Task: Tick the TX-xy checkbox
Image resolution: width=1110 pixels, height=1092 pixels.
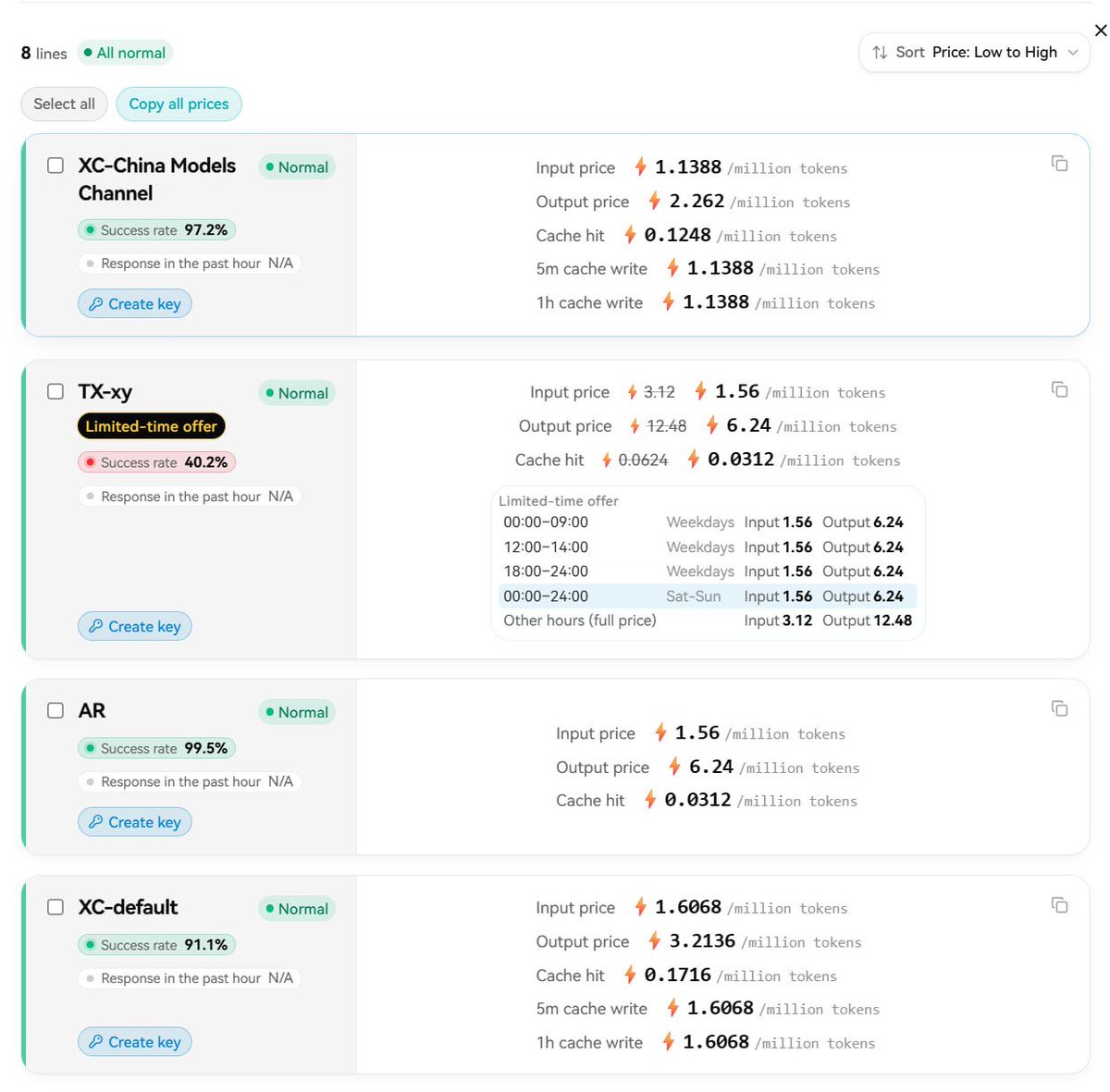Action: click(x=55, y=391)
